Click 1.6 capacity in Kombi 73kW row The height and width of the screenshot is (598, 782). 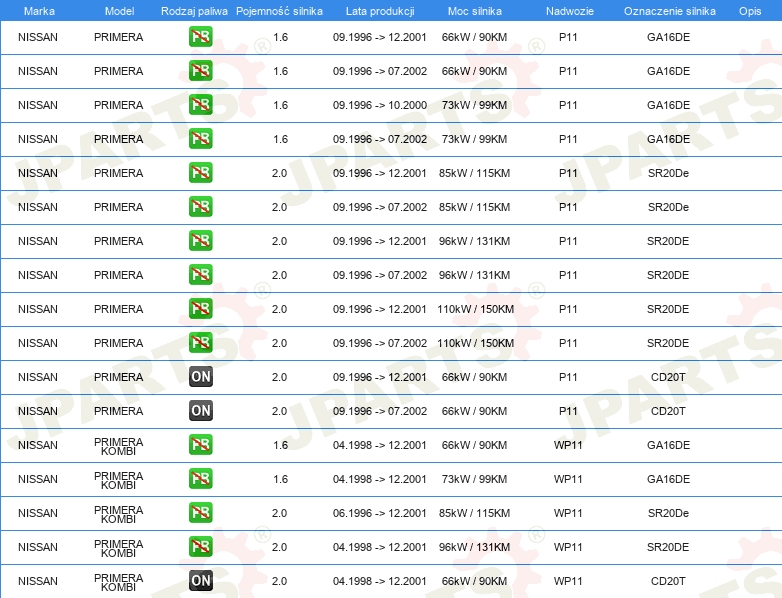point(281,479)
